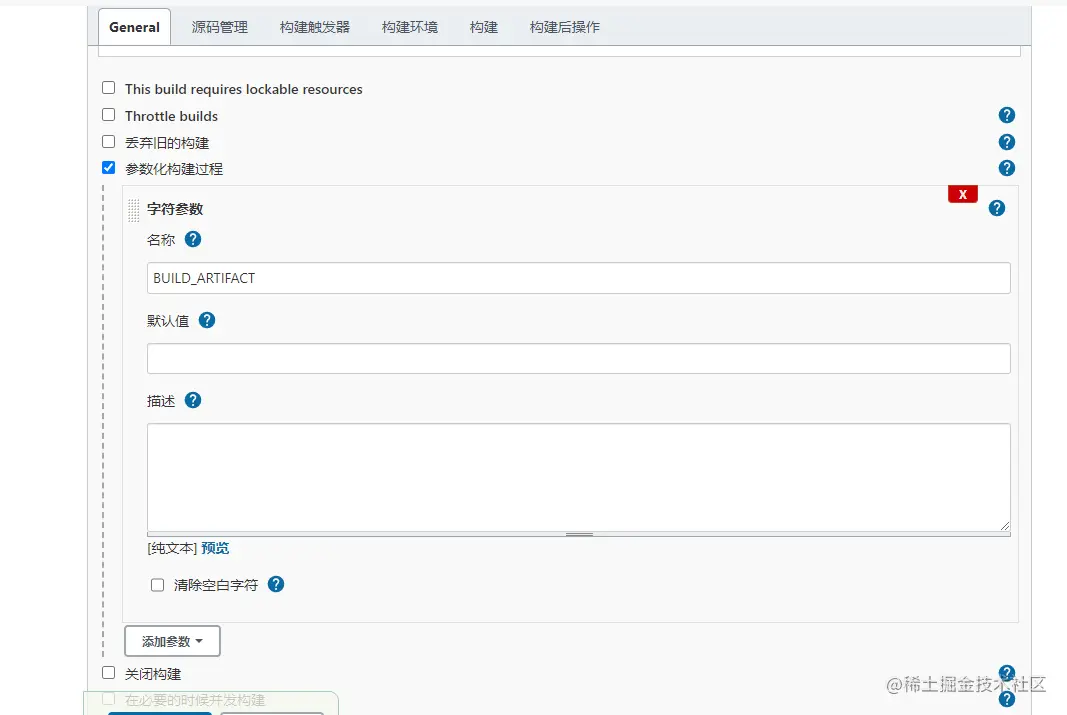Grab the 字符参数 drag handle
The image size is (1067, 715).
coord(133,210)
